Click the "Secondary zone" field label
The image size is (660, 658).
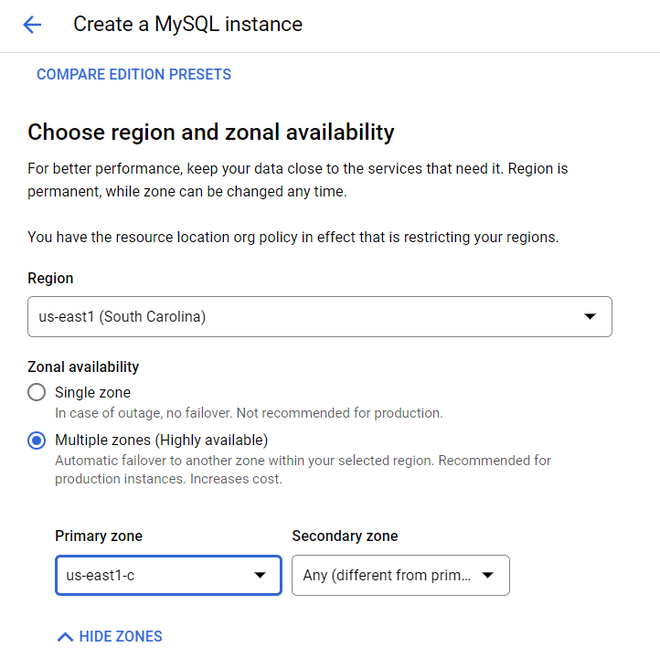345,536
